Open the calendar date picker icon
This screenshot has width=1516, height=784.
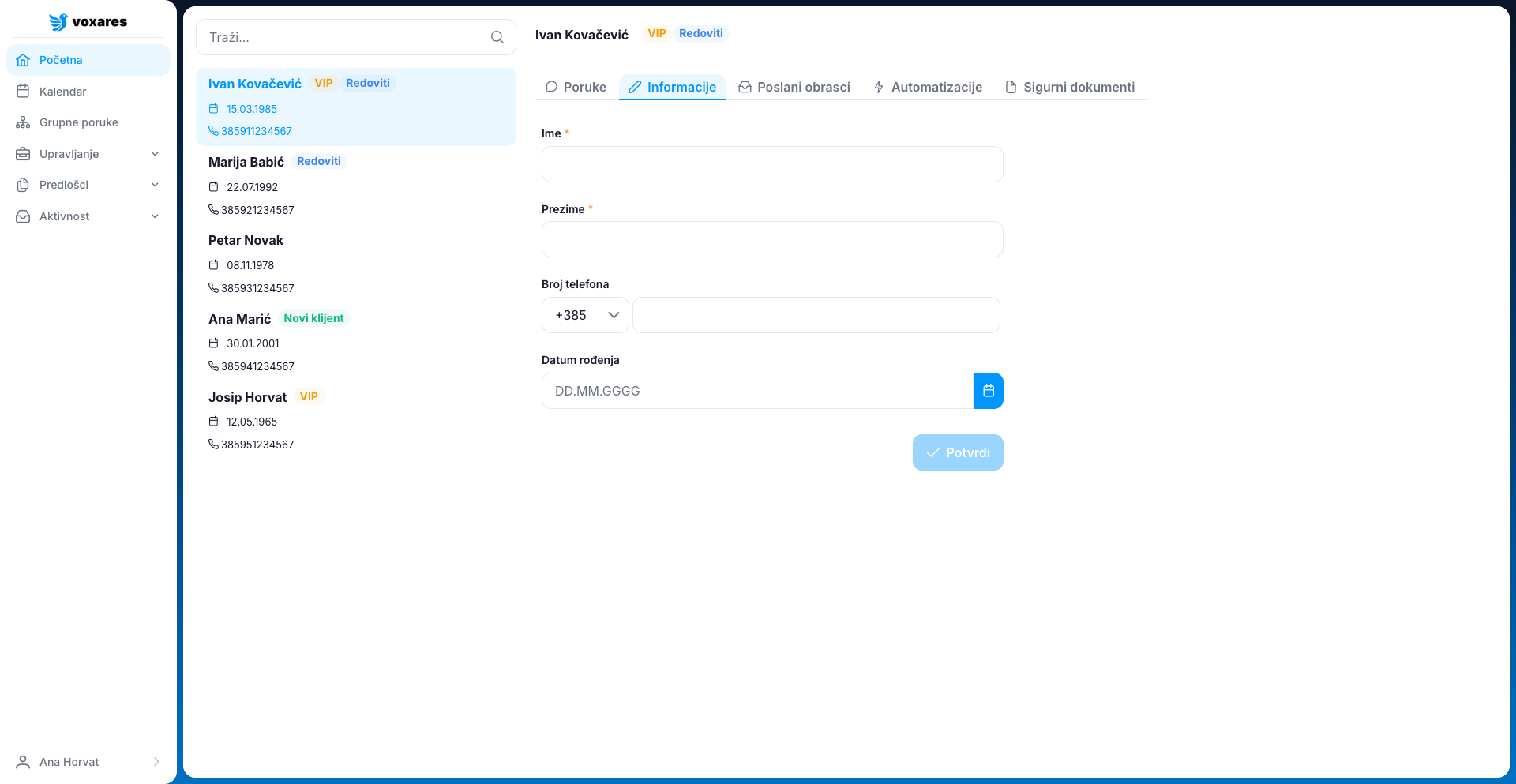988,391
